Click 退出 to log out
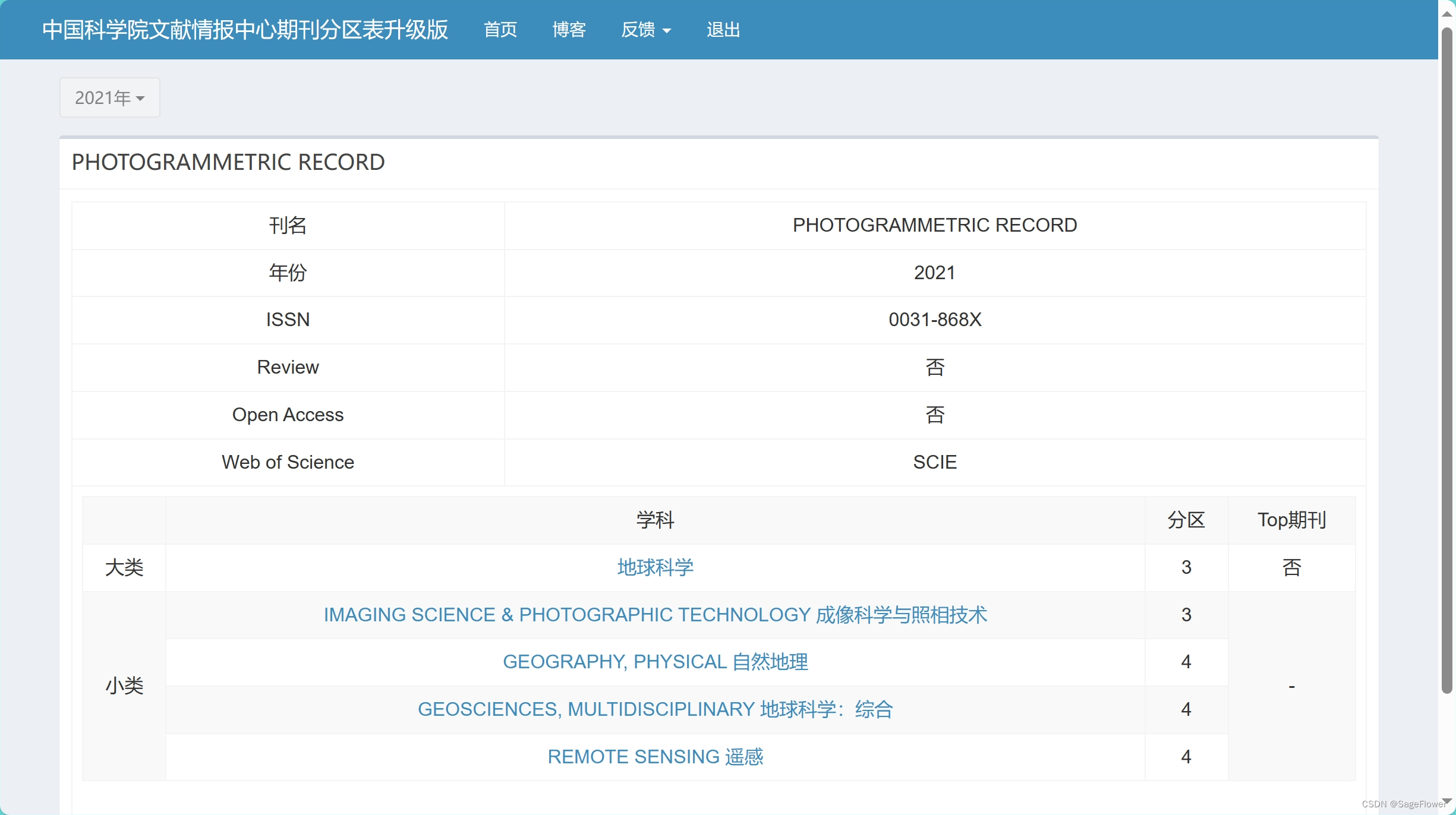The image size is (1456, 815). click(x=723, y=30)
